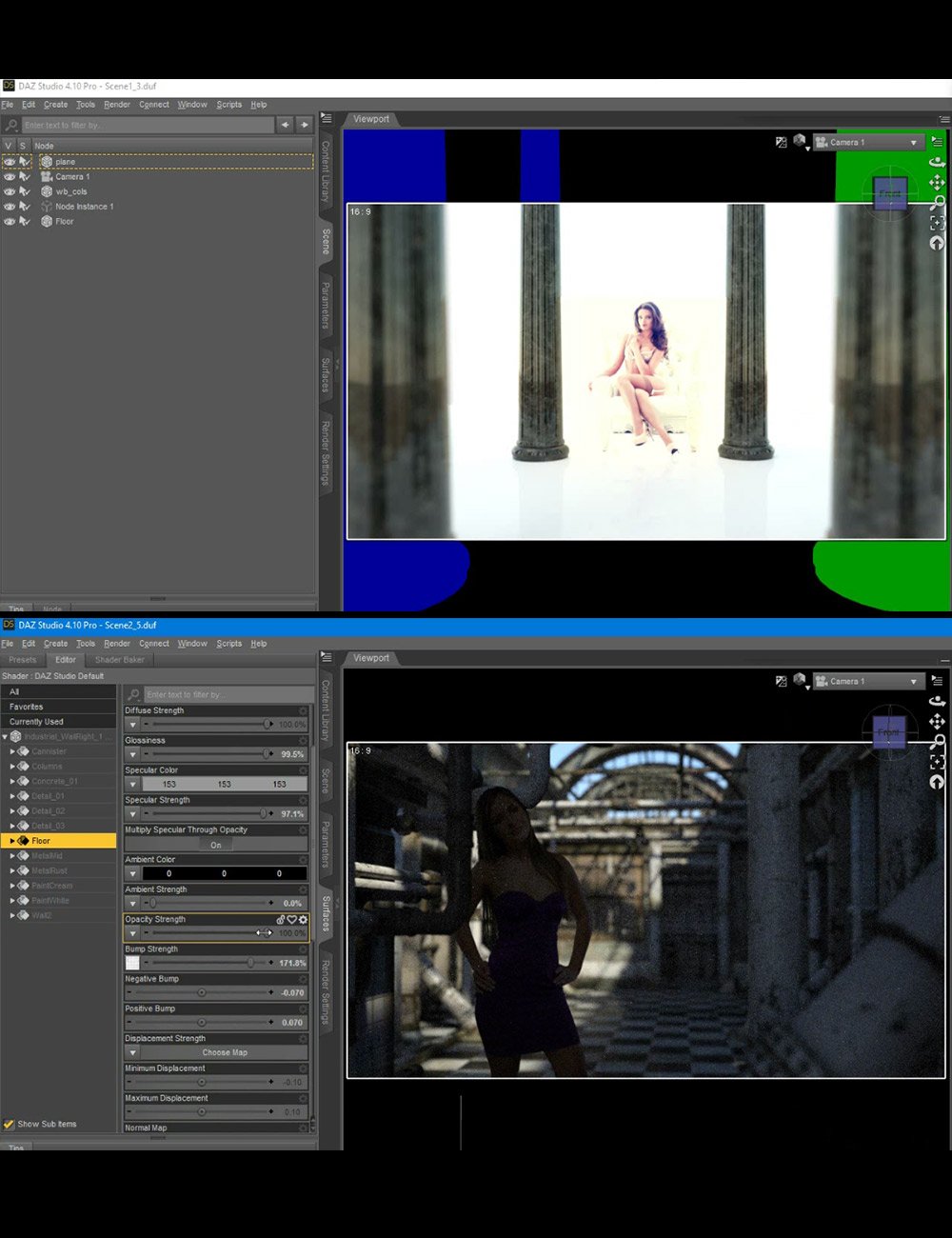The width and height of the screenshot is (952, 1238).
Task: Toggle Multiply Specular Through Opacity On button
Action: pos(216,845)
